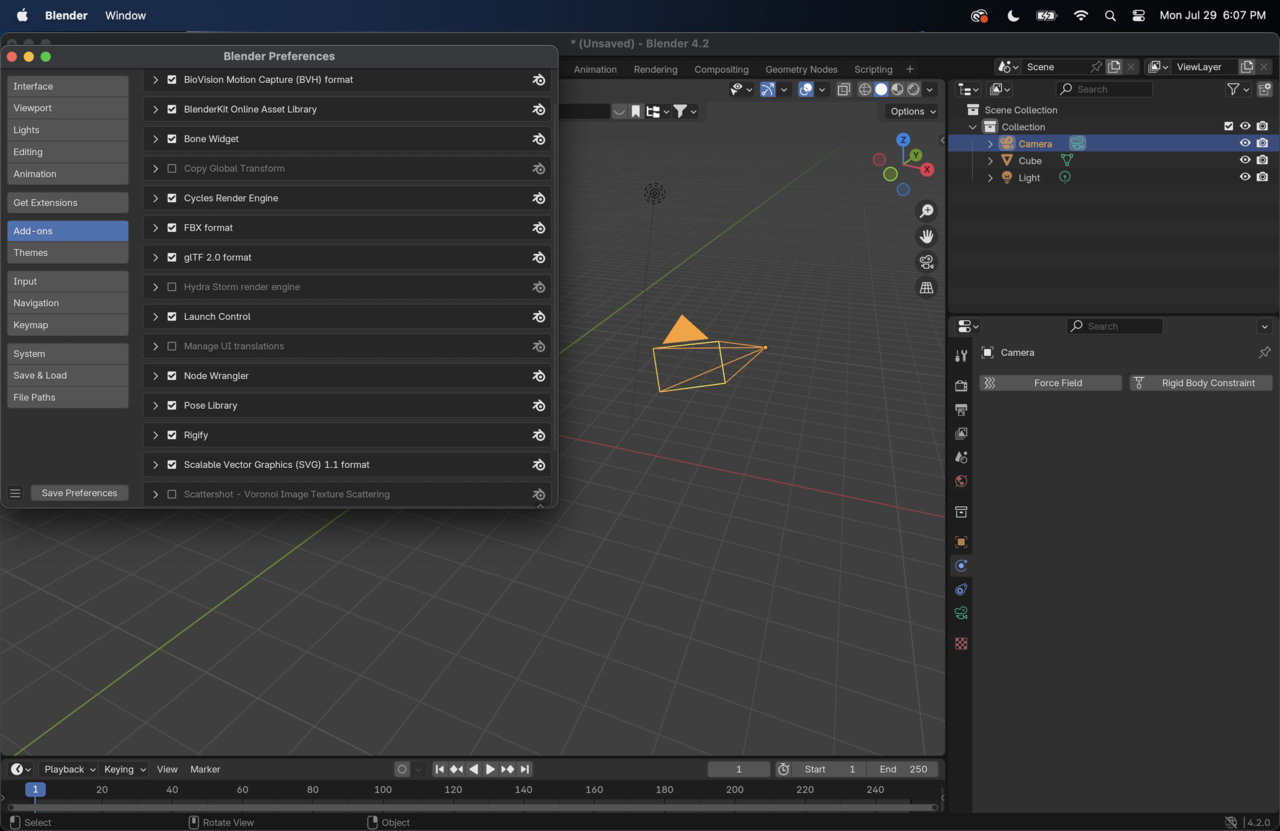This screenshot has width=1280, height=831.
Task: Click the Force Field button
Action: coord(1050,383)
